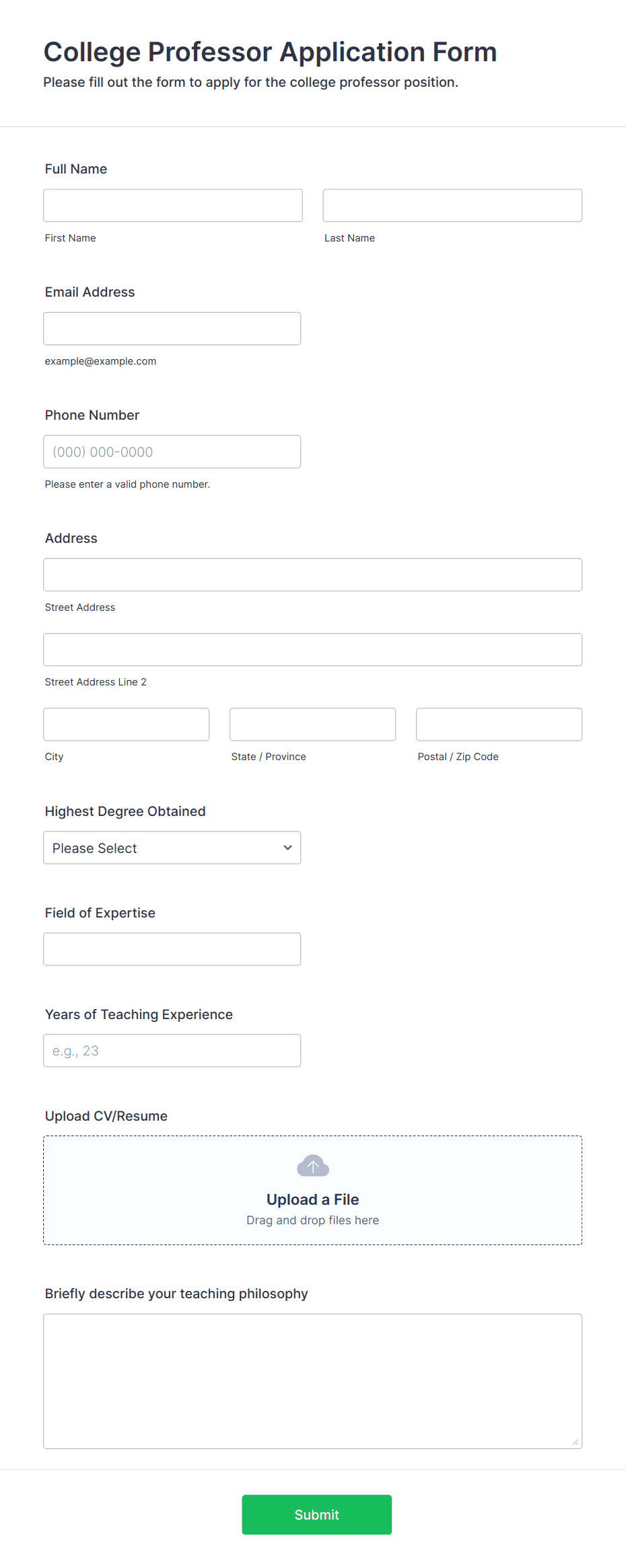
Task: Click the Postal / Zip Code field
Action: click(x=499, y=724)
